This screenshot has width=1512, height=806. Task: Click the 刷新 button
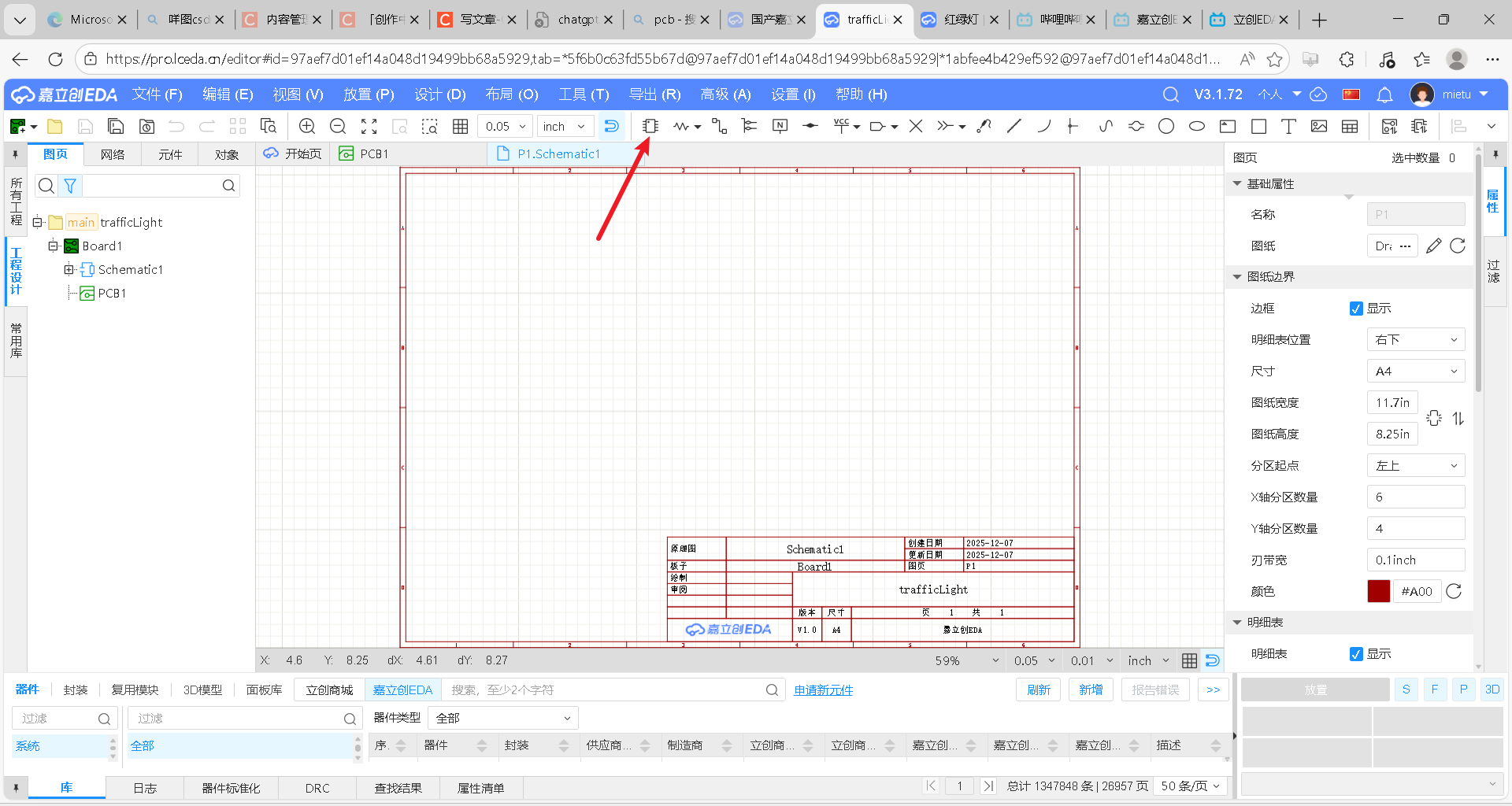(x=1039, y=690)
